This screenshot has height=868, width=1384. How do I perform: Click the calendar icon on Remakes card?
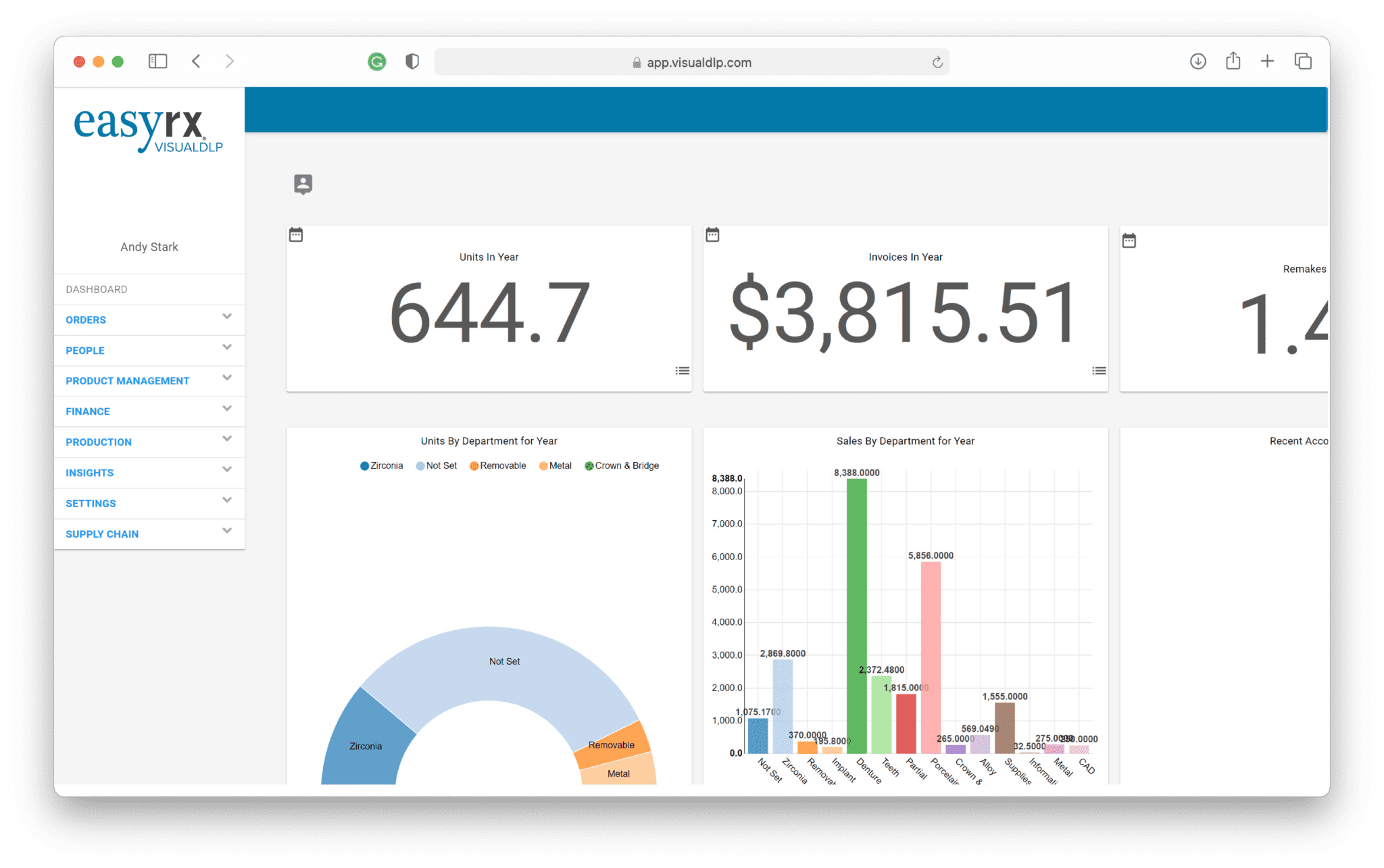click(x=1129, y=240)
